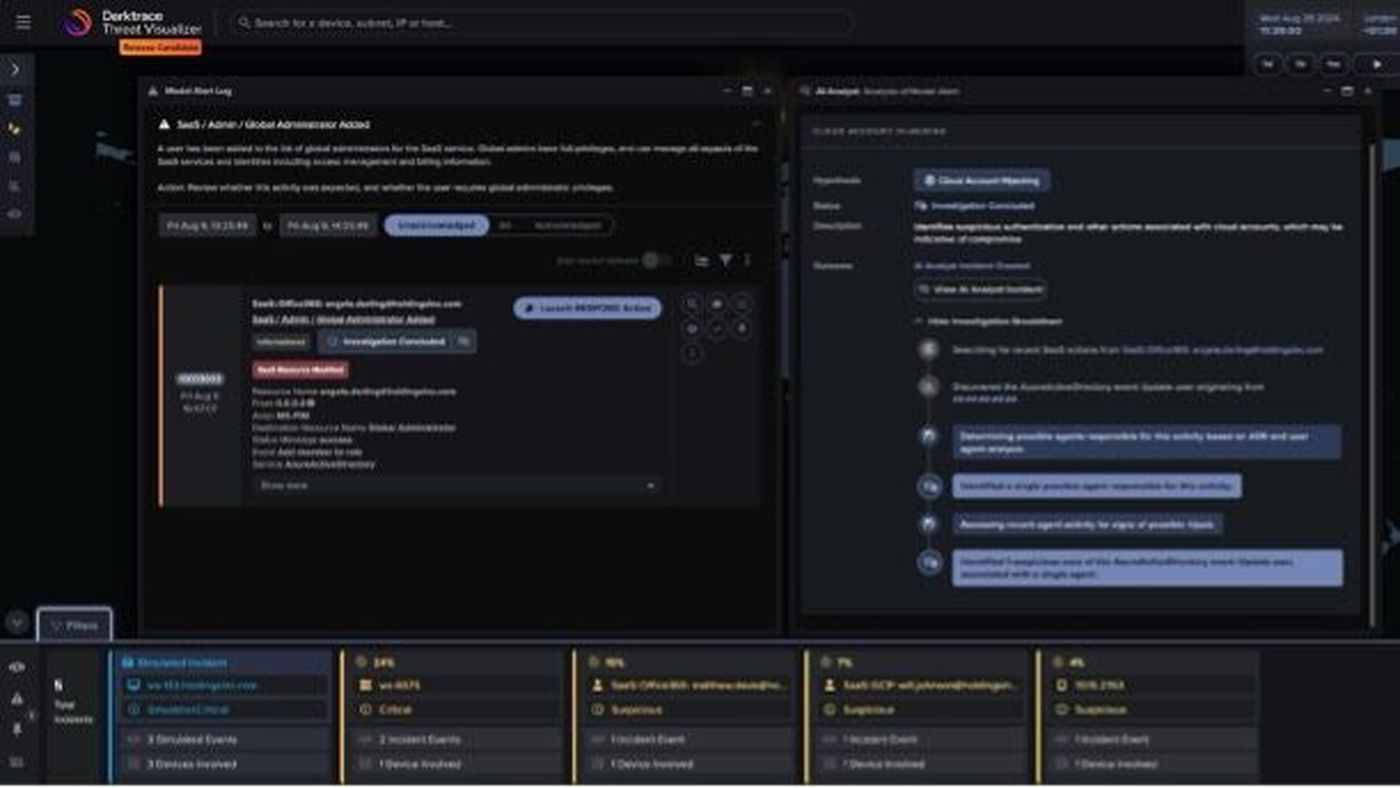Expand the left sidebar with the chevron
1400x788 pixels.
(15, 69)
